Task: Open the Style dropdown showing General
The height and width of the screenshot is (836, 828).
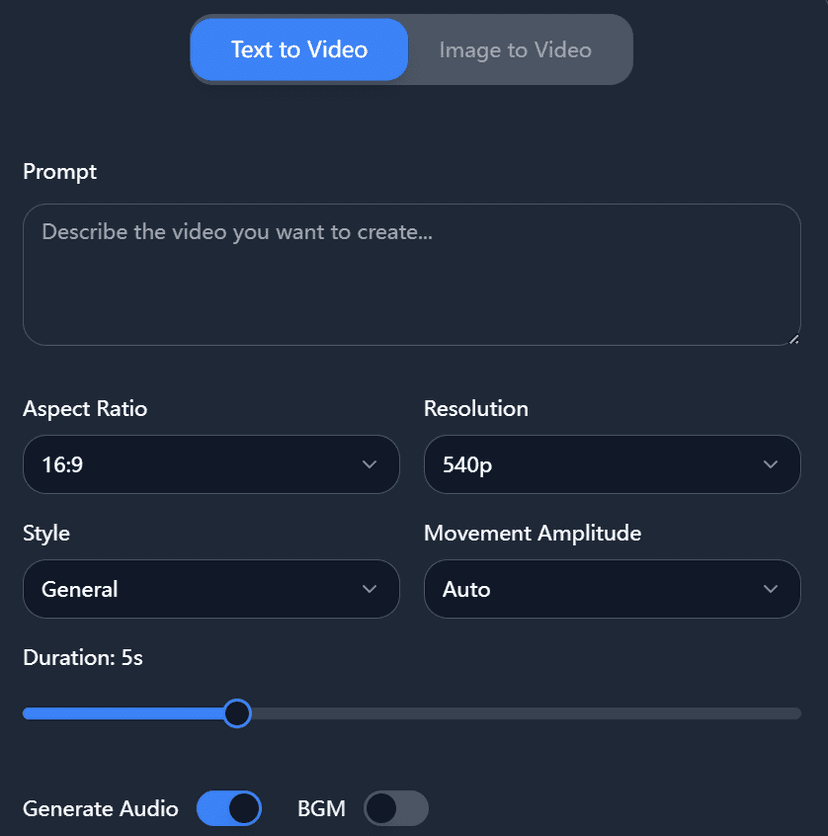Action: coord(210,589)
